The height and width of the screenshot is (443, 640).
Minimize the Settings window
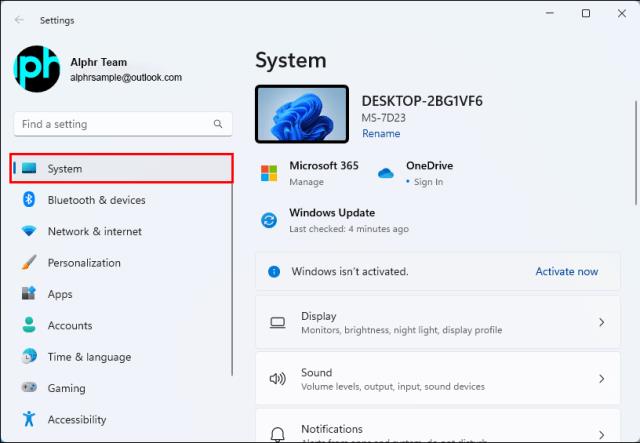click(x=550, y=13)
